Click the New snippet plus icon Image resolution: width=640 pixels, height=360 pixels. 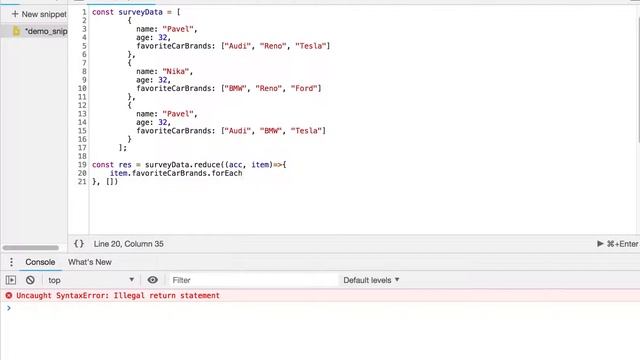15,14
